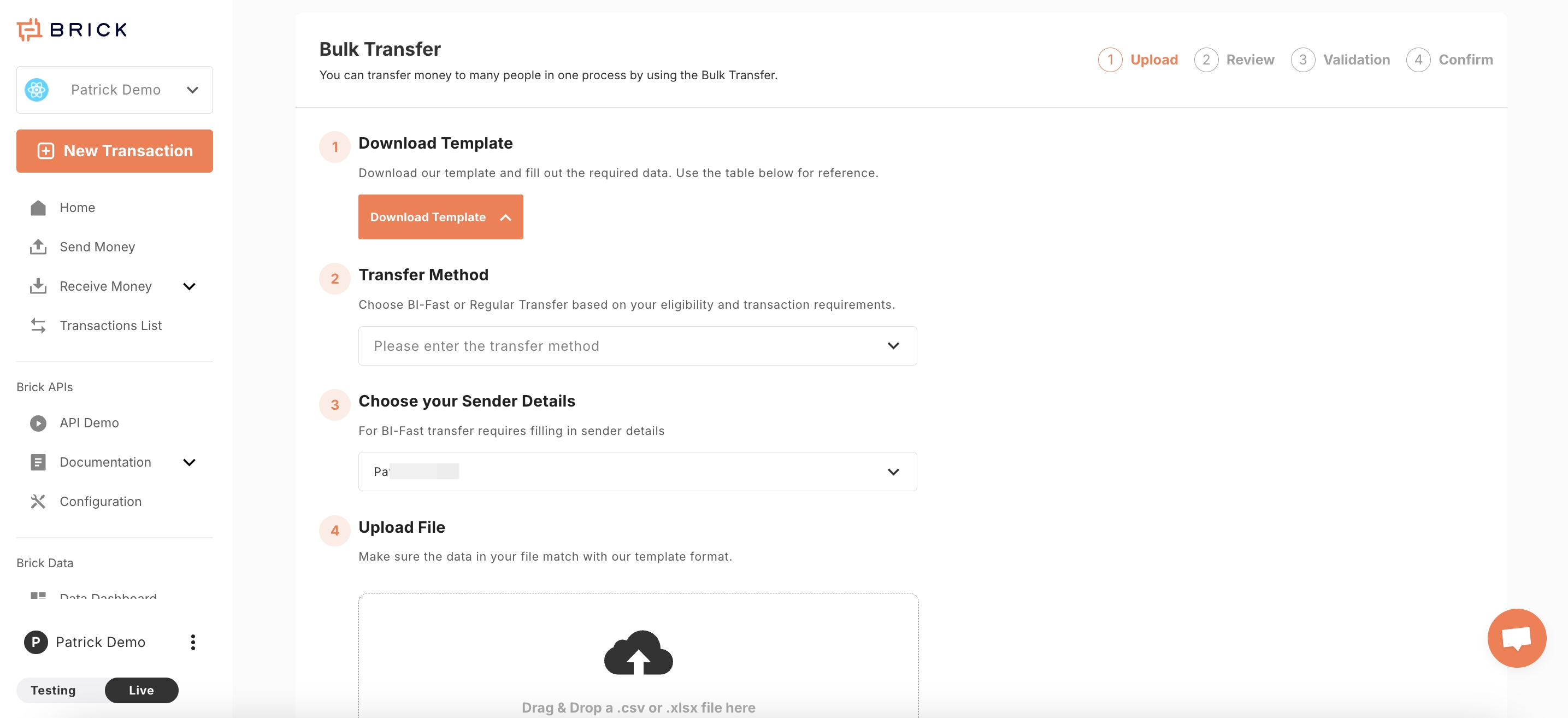Expand the Documentation submenu

(189, 462)
